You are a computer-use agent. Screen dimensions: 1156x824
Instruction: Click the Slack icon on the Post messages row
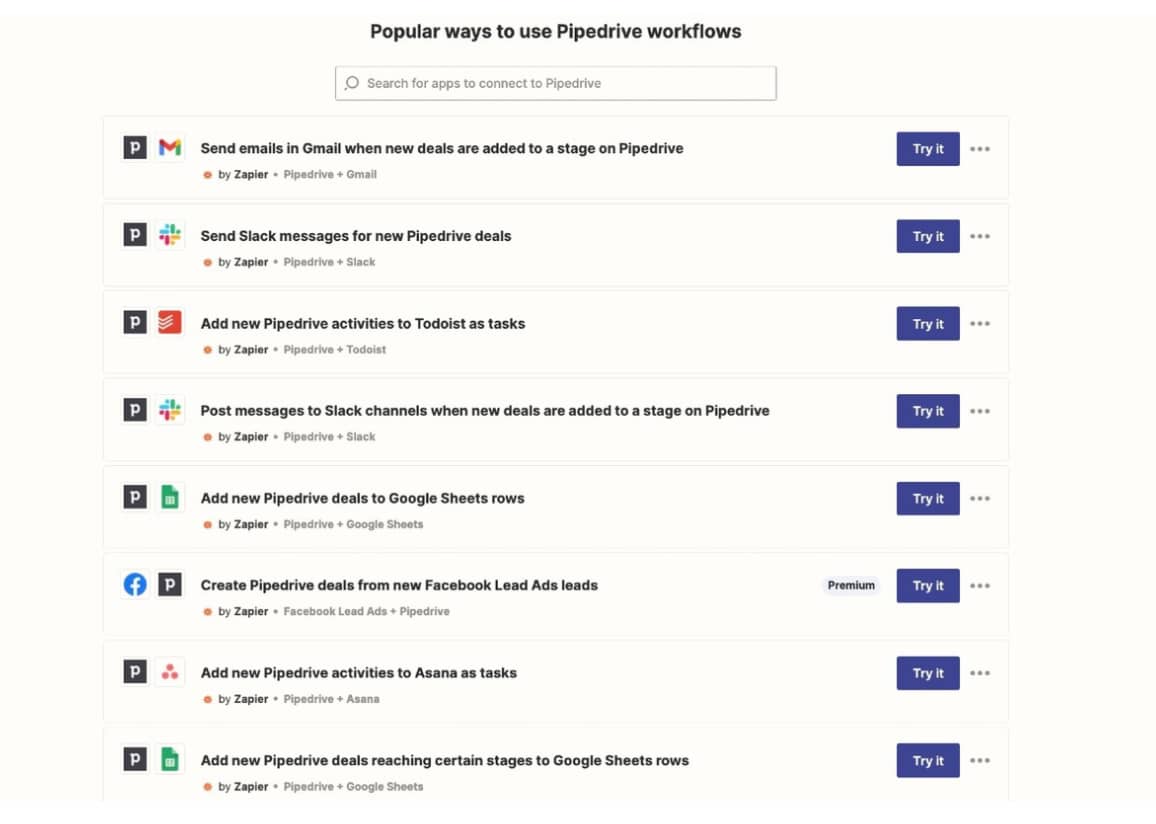[169, 410]
